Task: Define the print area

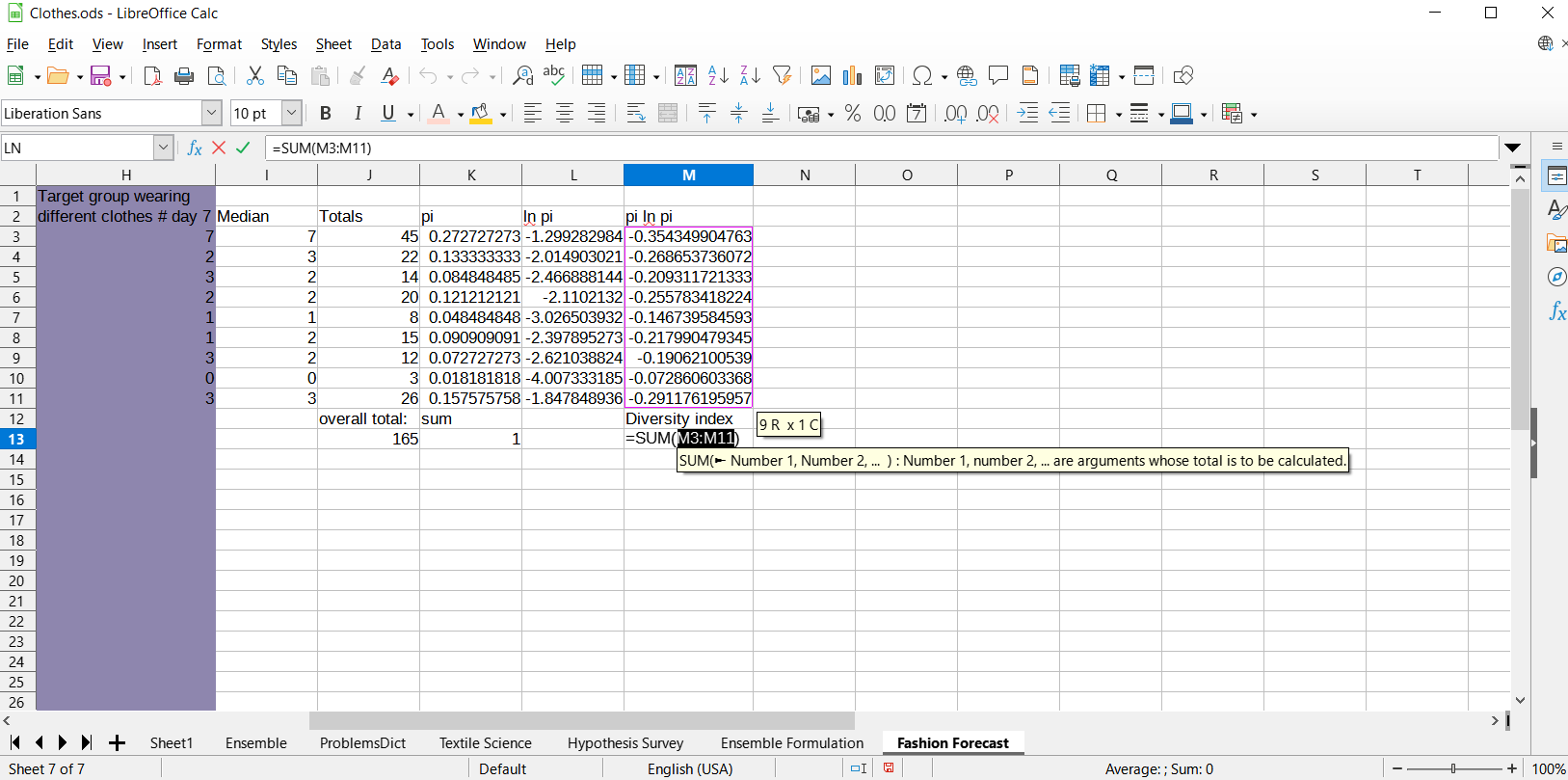Action: [x=1069, y=75]
